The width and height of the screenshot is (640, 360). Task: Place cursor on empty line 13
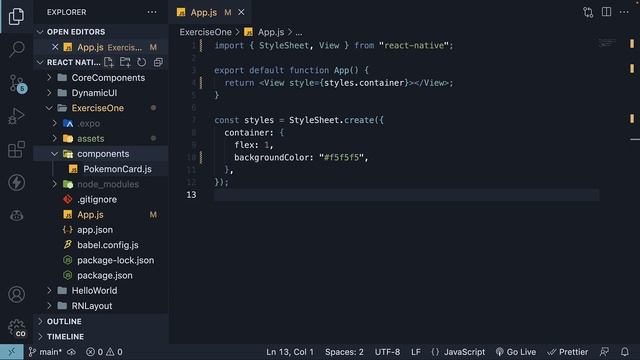click(x=406, y=195)
